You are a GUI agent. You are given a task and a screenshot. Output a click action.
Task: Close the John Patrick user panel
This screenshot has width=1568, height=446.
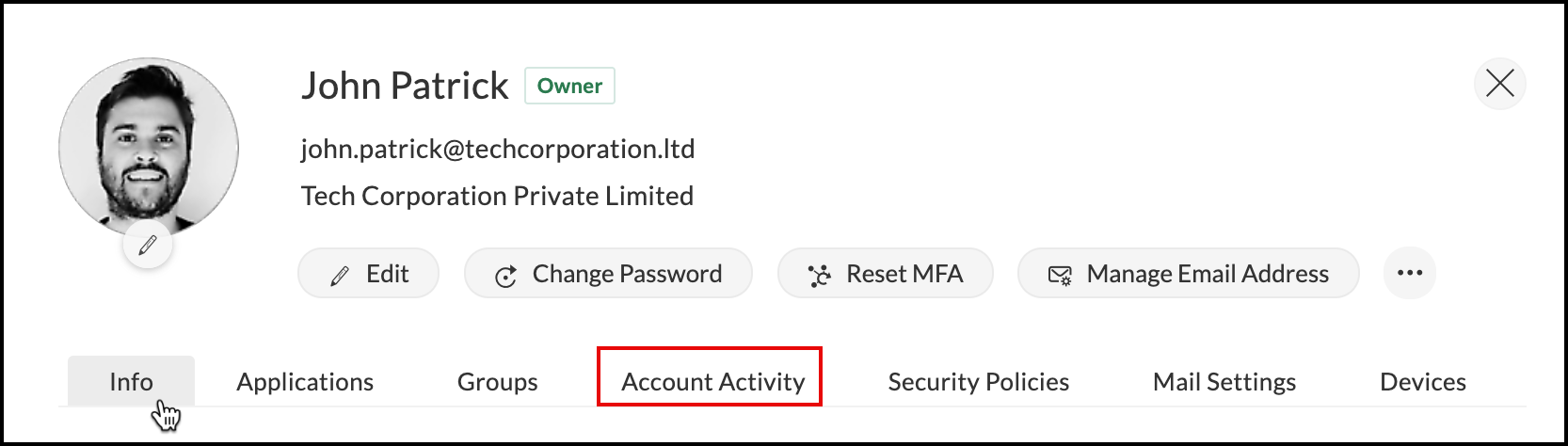1499,84
